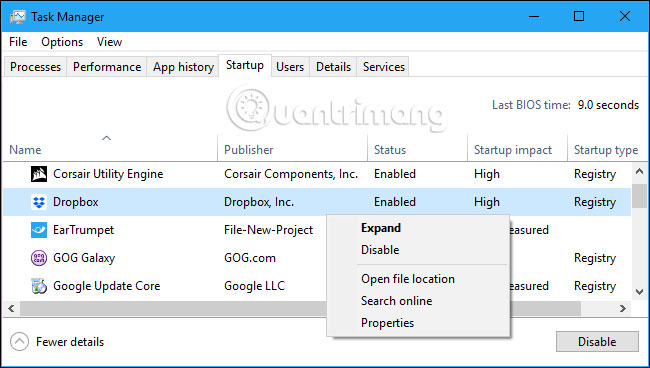Click the vertical scrollbar up arrow
650x368 pixels.
tap(639, 171)
